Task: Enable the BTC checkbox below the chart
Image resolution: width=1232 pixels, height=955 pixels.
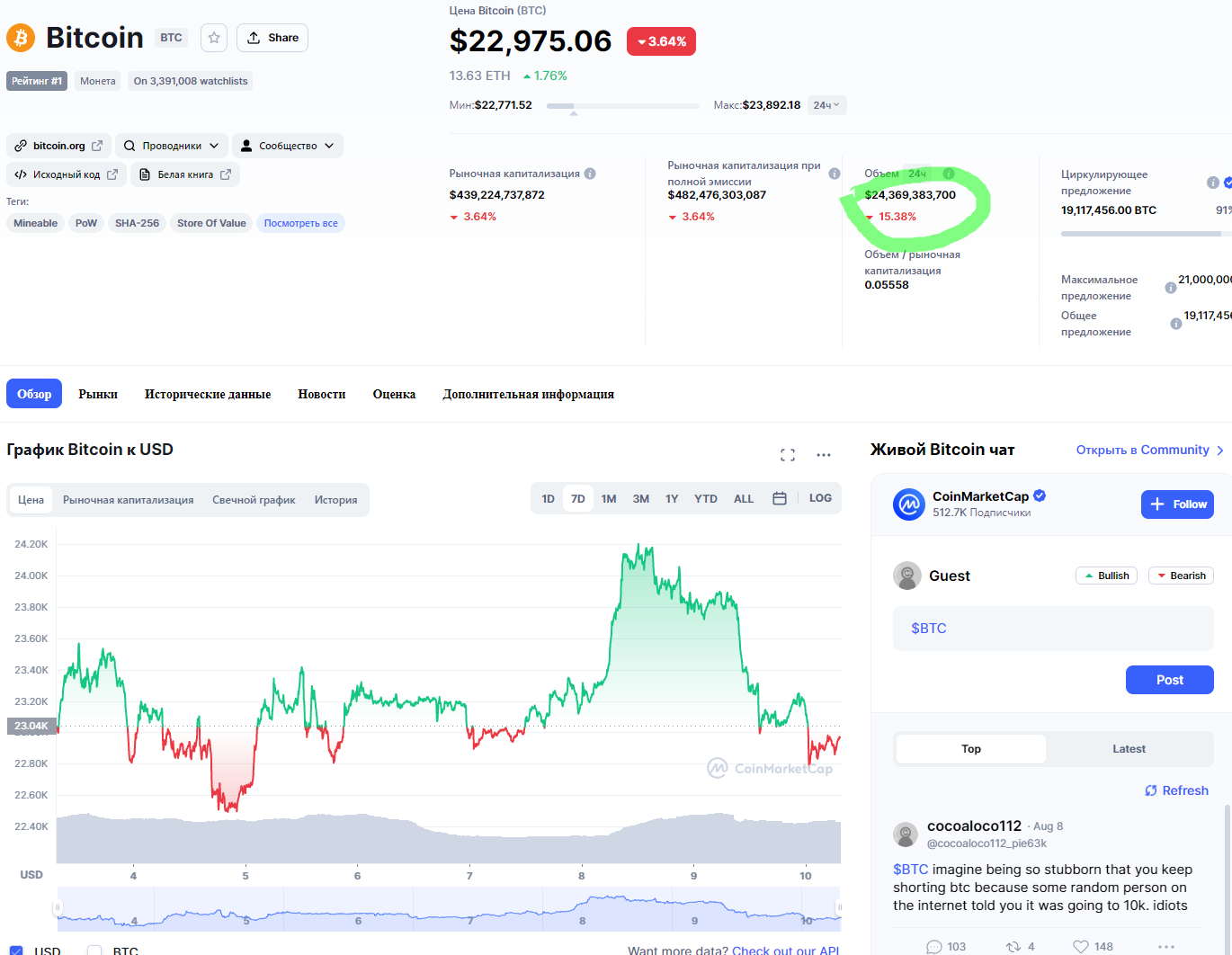Action: 94,951
